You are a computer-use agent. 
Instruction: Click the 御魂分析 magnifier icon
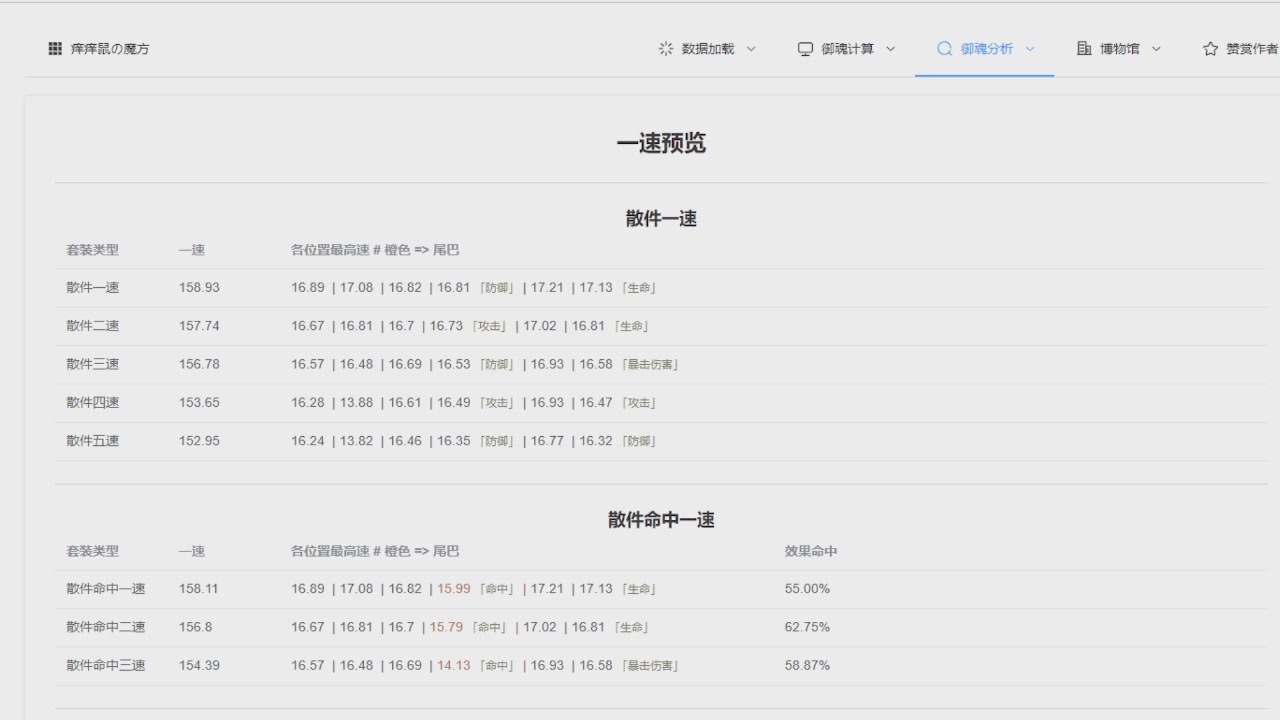pos(944,49)
